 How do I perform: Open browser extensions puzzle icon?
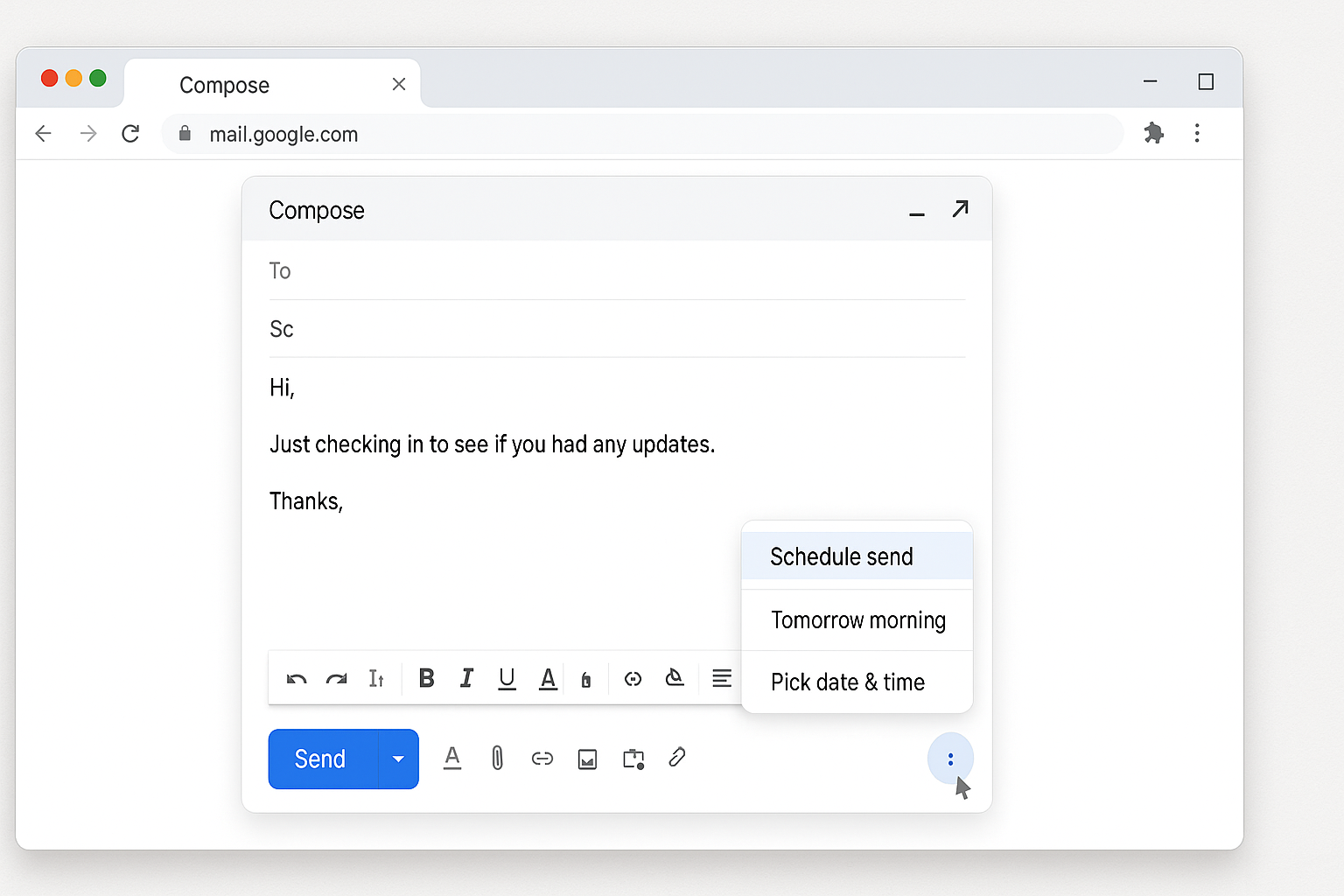click(x=1154, y=133)
